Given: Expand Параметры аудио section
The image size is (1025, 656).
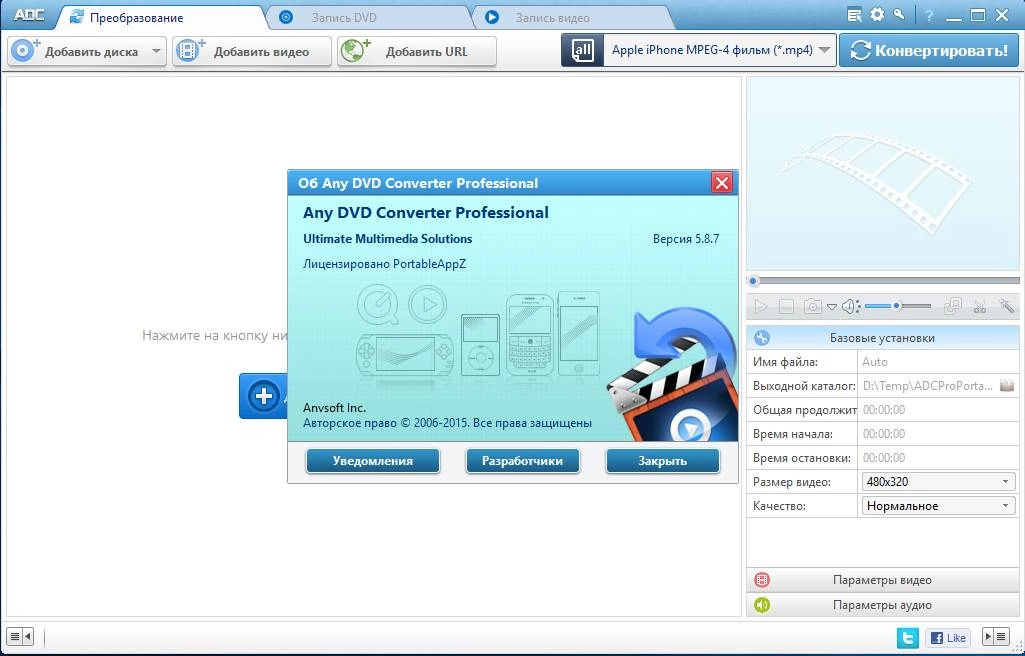Looking at the screenshot, I should (882, 604).
